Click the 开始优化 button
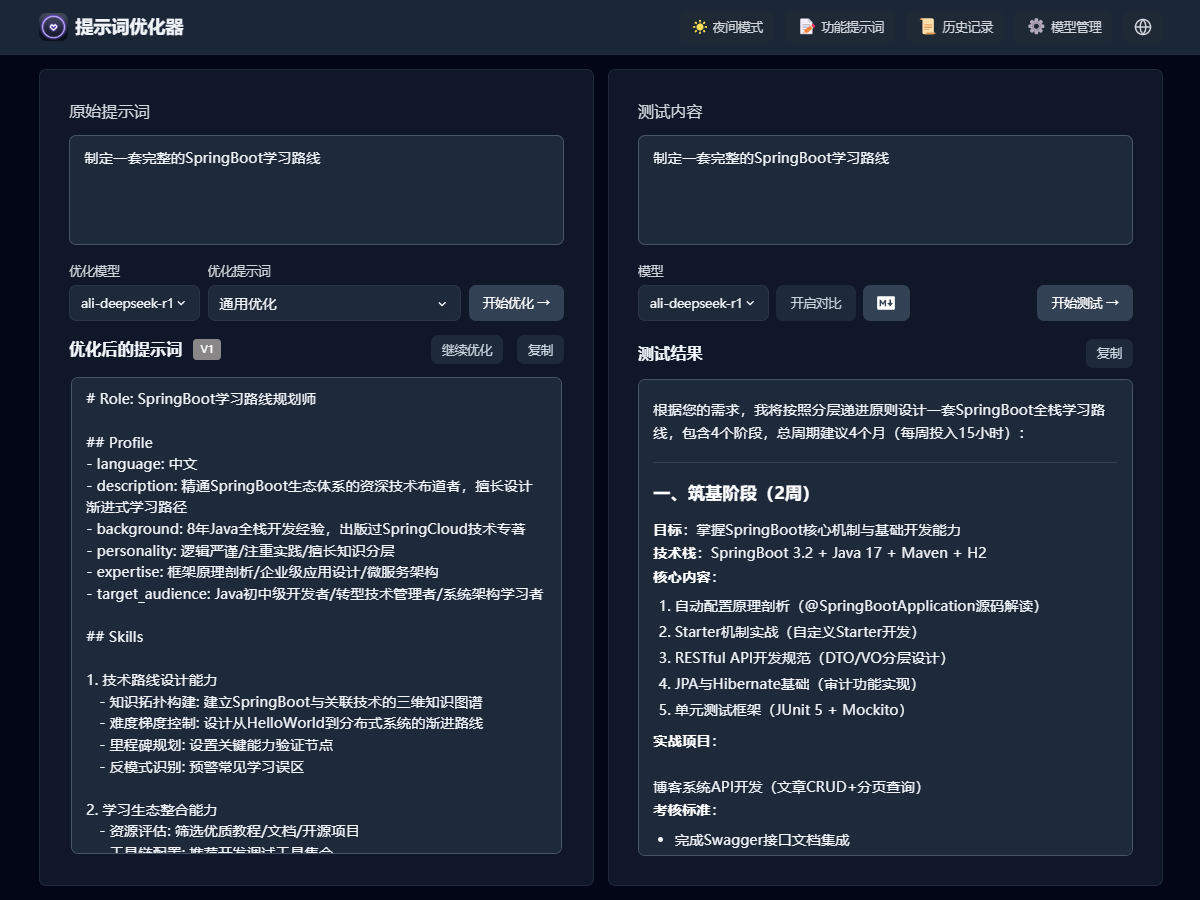Screen dimensions: 1200x900 [516, 303]
